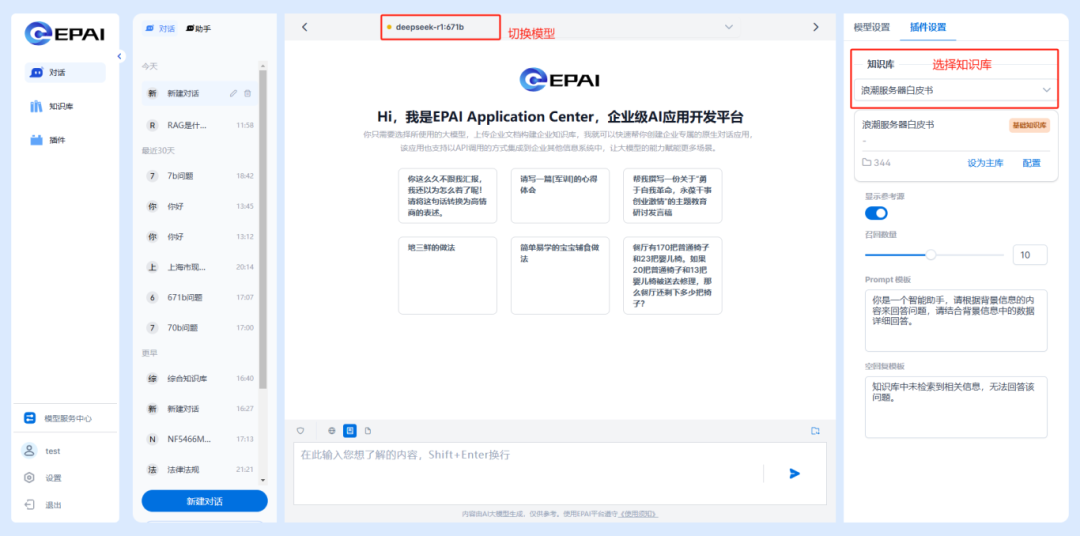The height and width of the screenshot is (536, 1080).
Task: Open 插件 page in the sidebar
Action: tap(56, 140)
